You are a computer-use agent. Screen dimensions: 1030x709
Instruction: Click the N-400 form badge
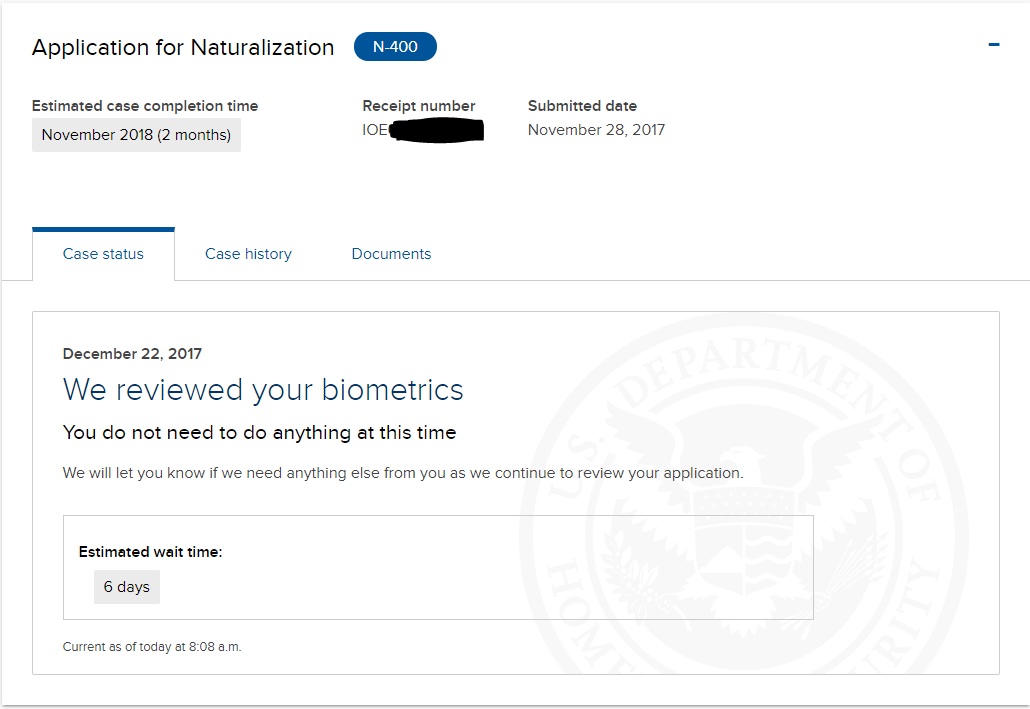(395, 47)
